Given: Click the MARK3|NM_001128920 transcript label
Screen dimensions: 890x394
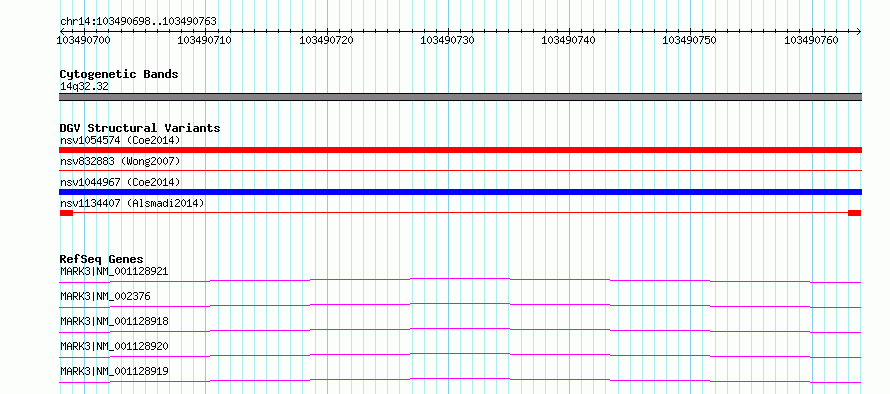Looking at the screenshot, I should 114,346.
